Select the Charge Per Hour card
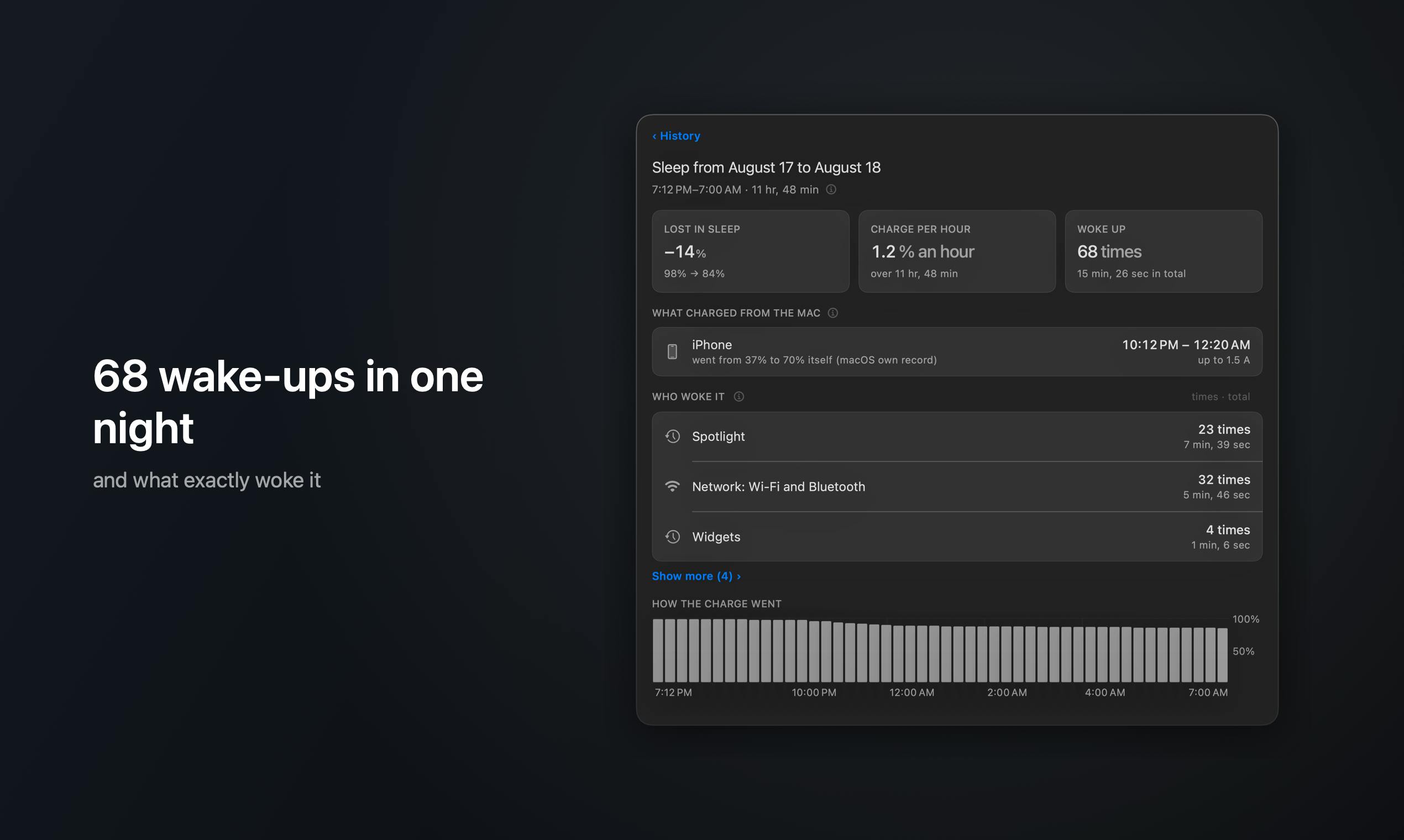 [957, 251]
